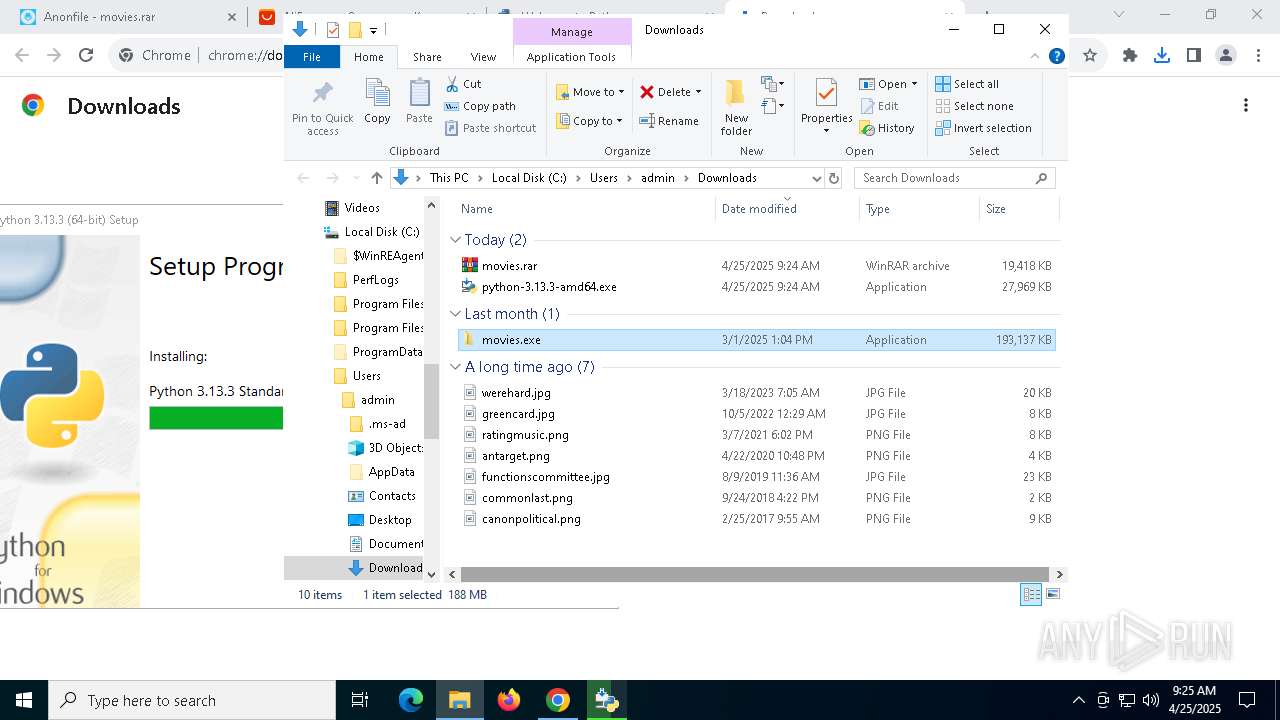Click the Cut scissors command
The width and height of the screenshot is (1280, 720).
[x=463, y=84]
